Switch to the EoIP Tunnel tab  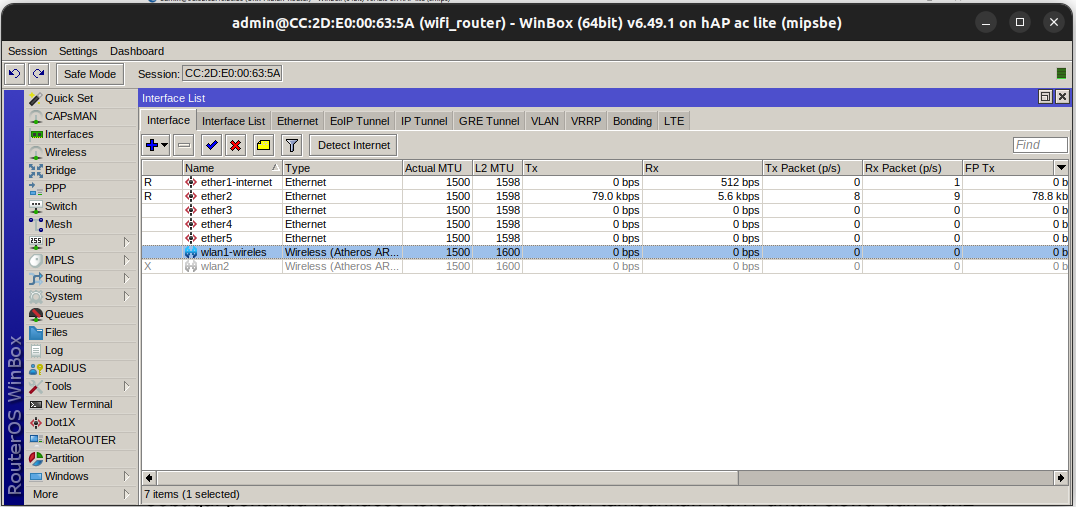(x=359, y=121)
